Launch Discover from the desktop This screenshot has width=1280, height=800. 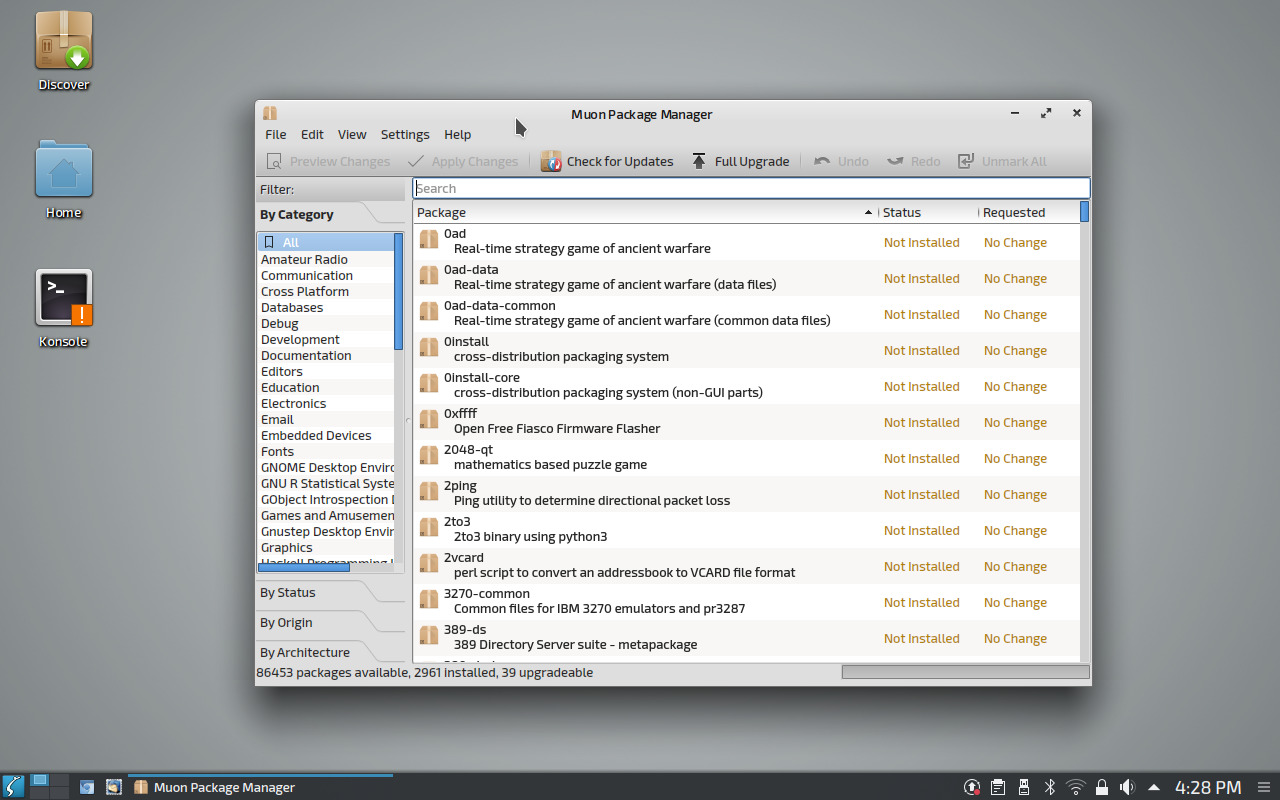(63, 47)
